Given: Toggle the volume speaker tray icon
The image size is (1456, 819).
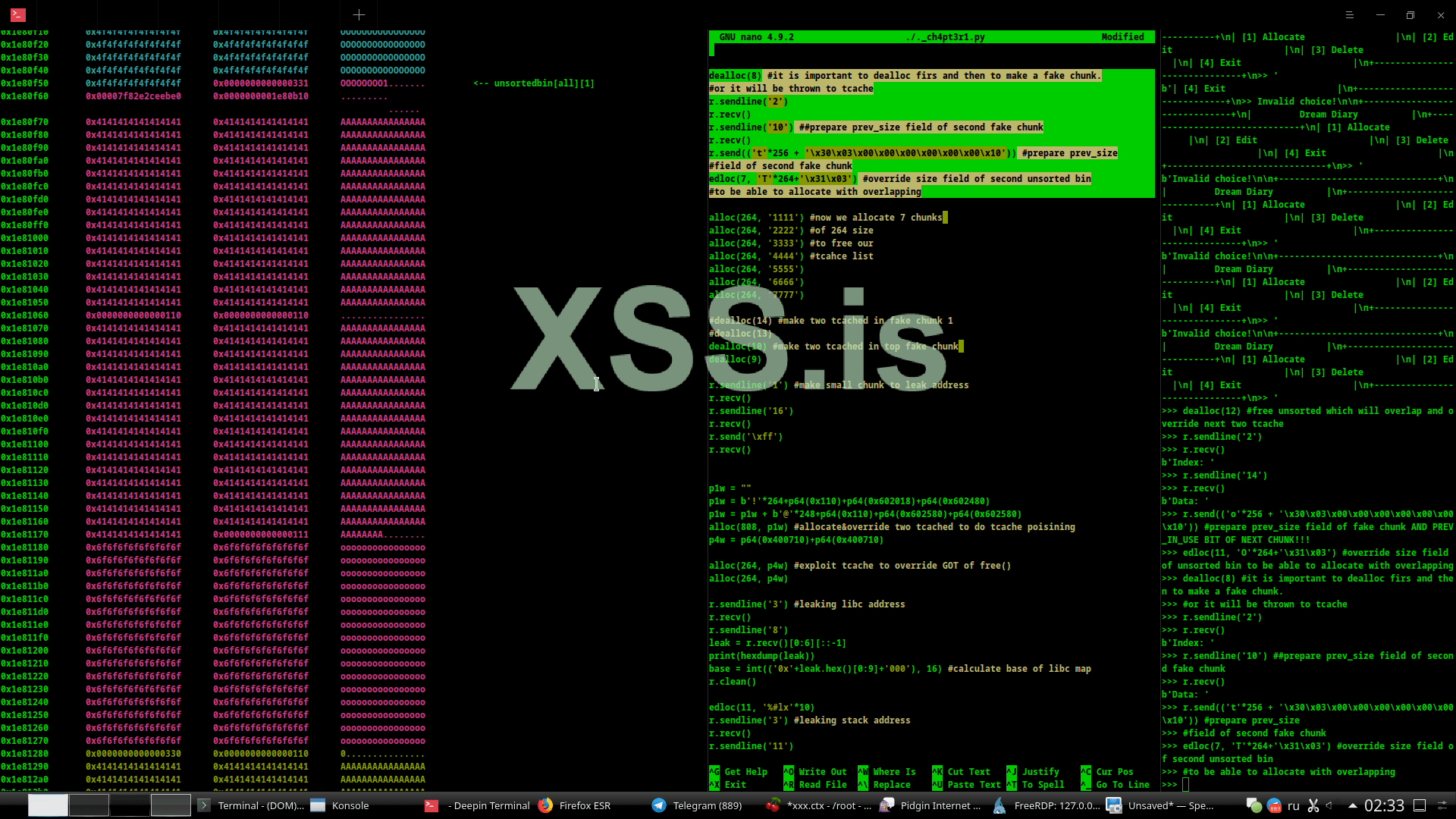Looking at the screenshot, I should [1330, 805].
